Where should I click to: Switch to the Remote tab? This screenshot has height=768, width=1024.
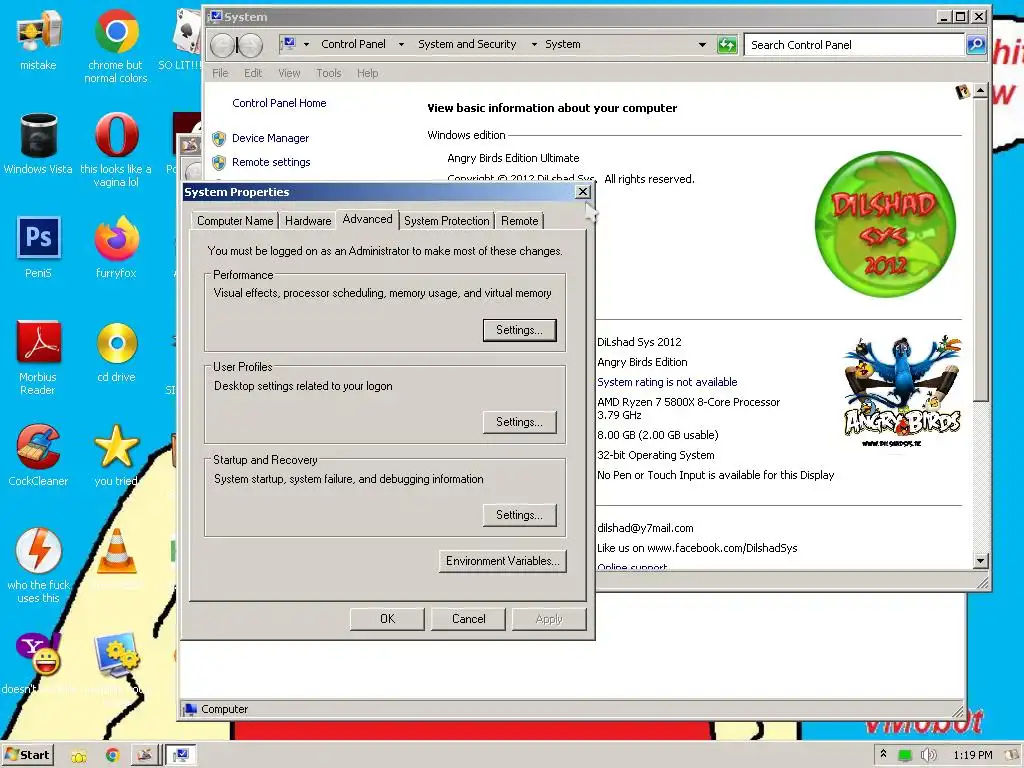pyautogui.click(x=520, y=221)
